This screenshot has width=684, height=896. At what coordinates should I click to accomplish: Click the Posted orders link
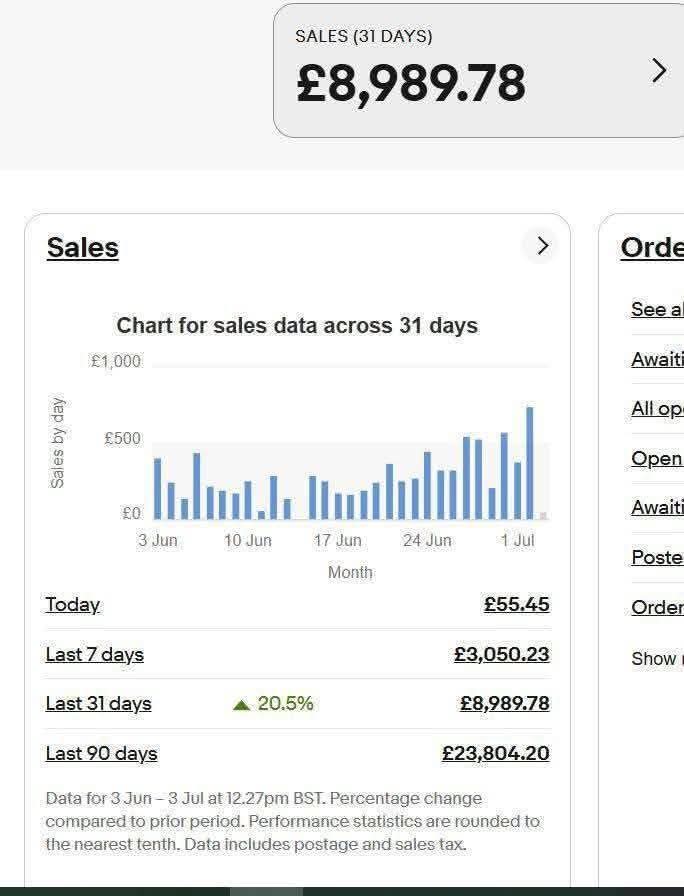(657, 557)
